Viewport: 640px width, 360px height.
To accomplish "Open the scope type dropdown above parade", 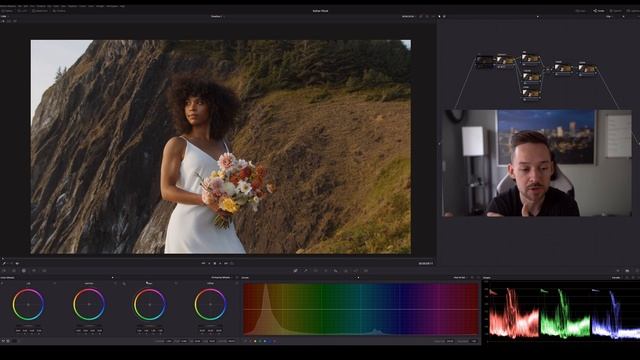I will click(616, 278).
